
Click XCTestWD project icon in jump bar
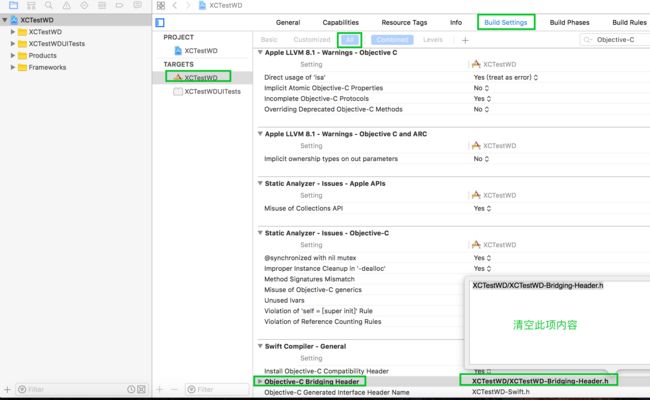pyautogui.click(x=202, y=5)
